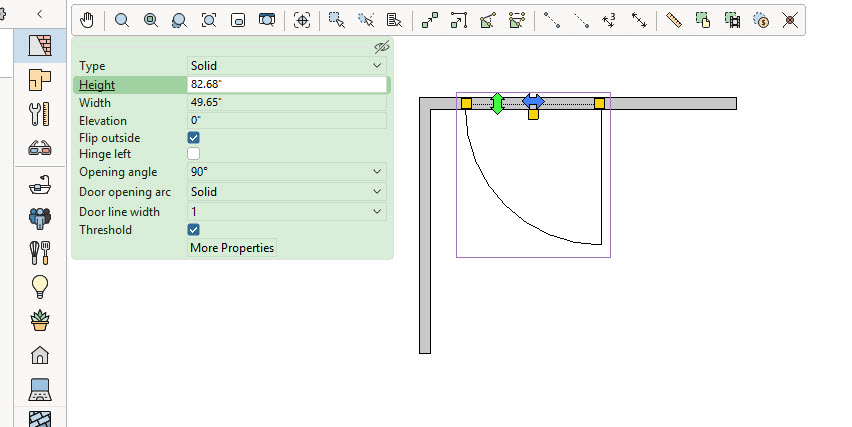The width and height of the screenshot is (852, 427).
Task: Click the left yellow door endpoint handle
Action: (x=466, y=103)
